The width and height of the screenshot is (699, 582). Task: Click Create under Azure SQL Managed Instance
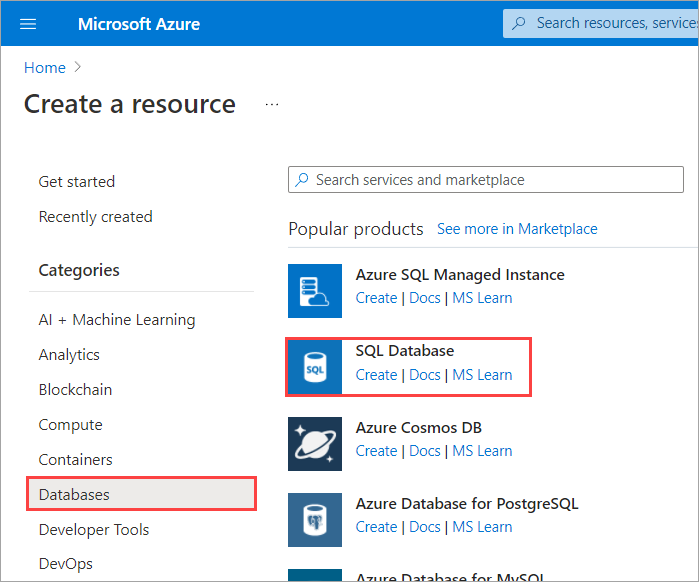[376, 298]
